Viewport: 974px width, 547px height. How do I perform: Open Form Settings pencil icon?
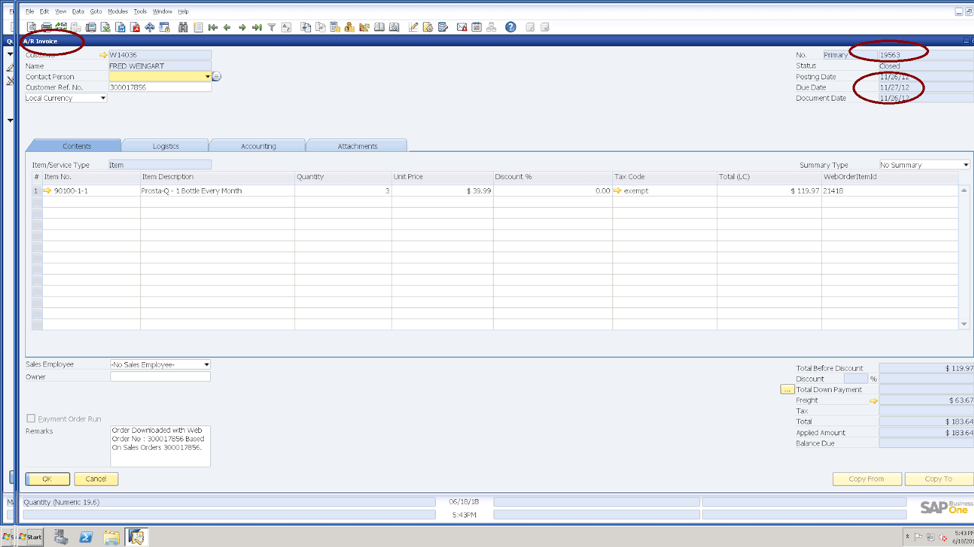(x=413, y=27)
